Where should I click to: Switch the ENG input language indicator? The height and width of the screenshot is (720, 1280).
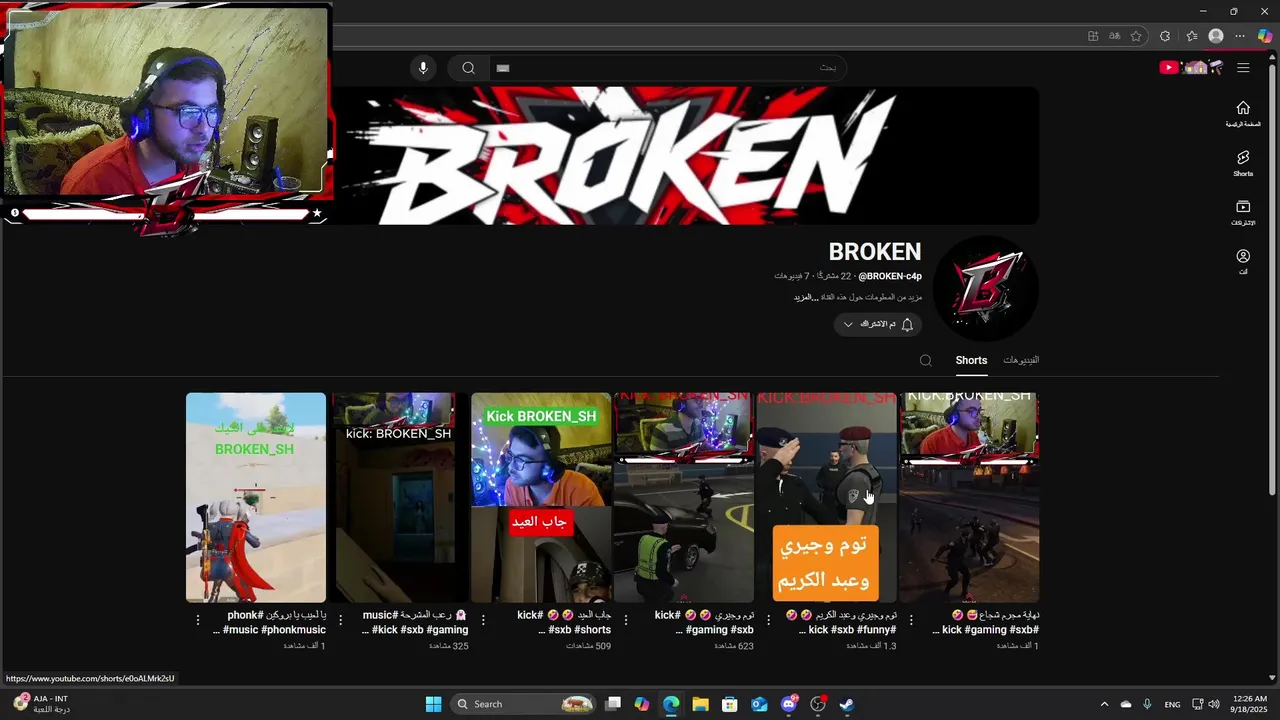(1172, 704)
